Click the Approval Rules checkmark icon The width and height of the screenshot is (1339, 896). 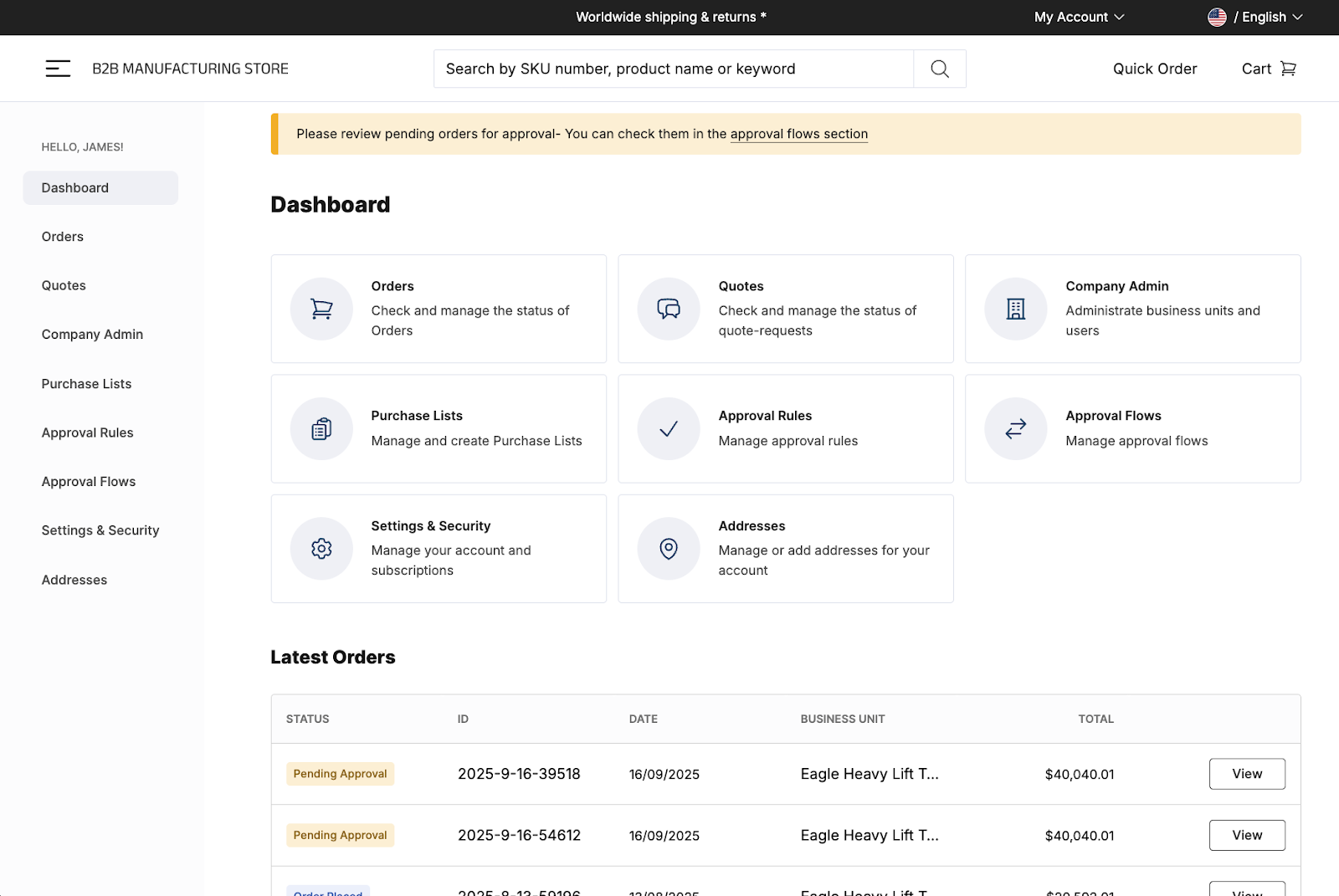[x=668, y=429]
